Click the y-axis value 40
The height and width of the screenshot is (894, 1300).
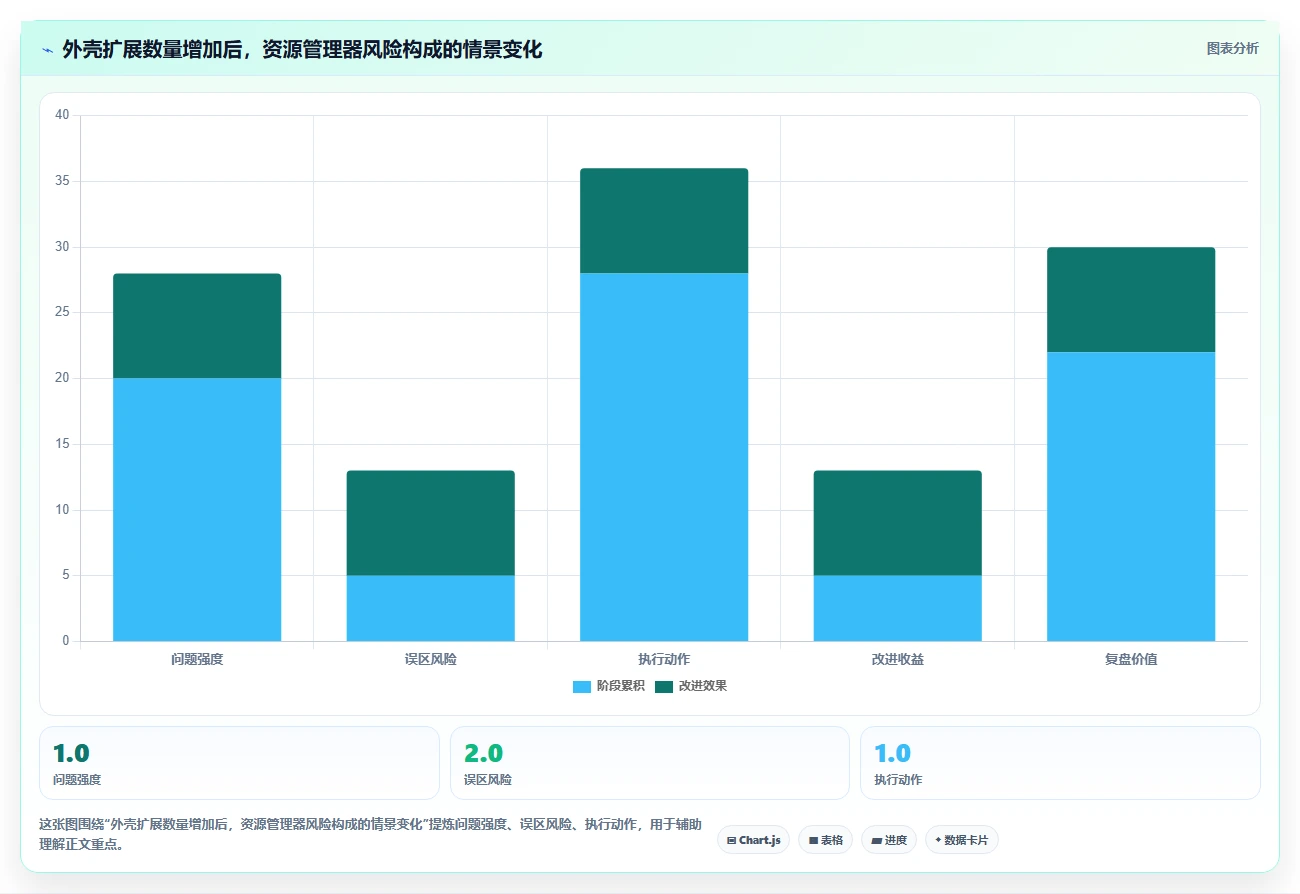pyautogui.click(x=62, y=115)
